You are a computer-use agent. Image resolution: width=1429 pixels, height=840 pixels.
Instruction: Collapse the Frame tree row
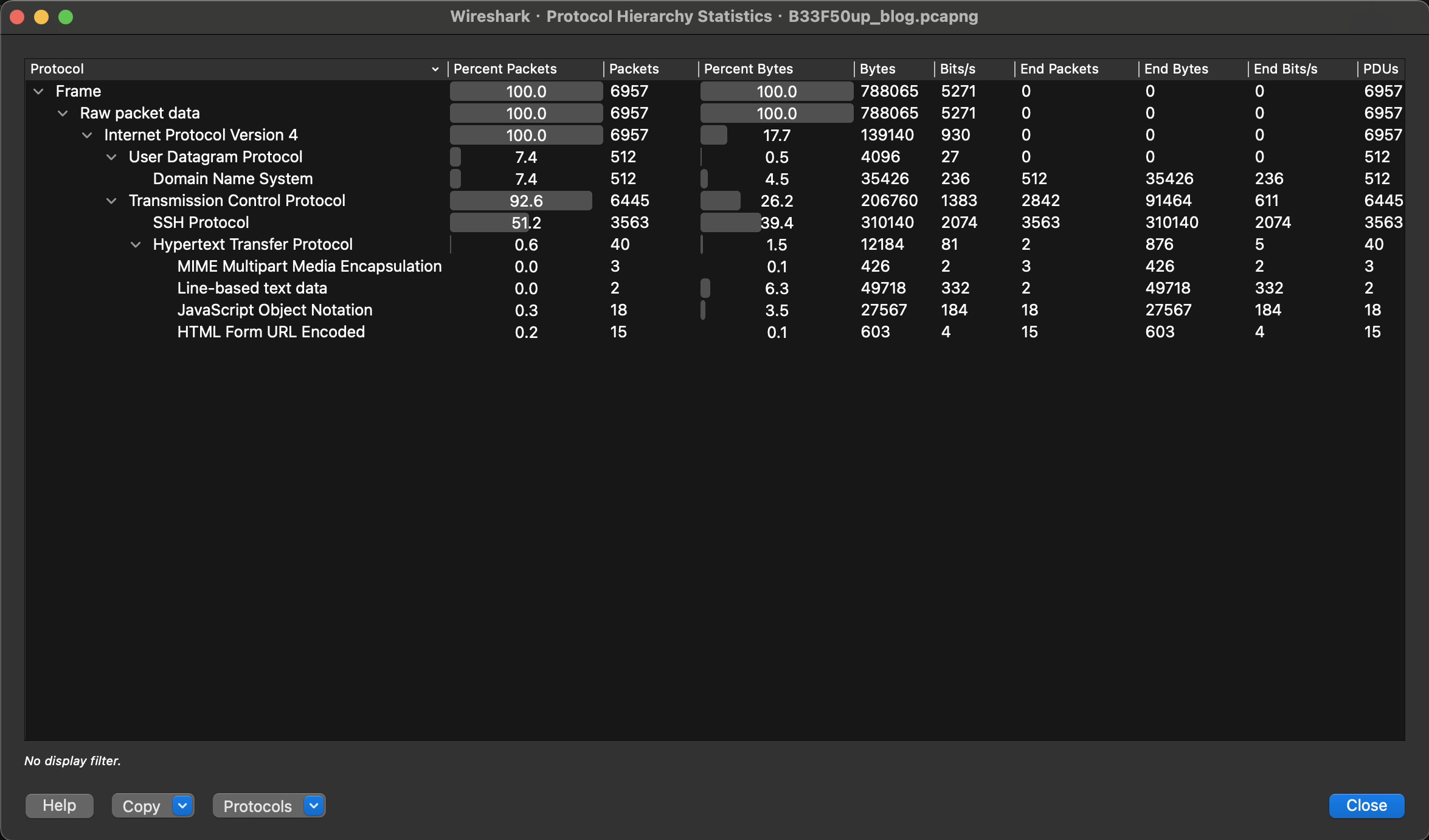38,91
